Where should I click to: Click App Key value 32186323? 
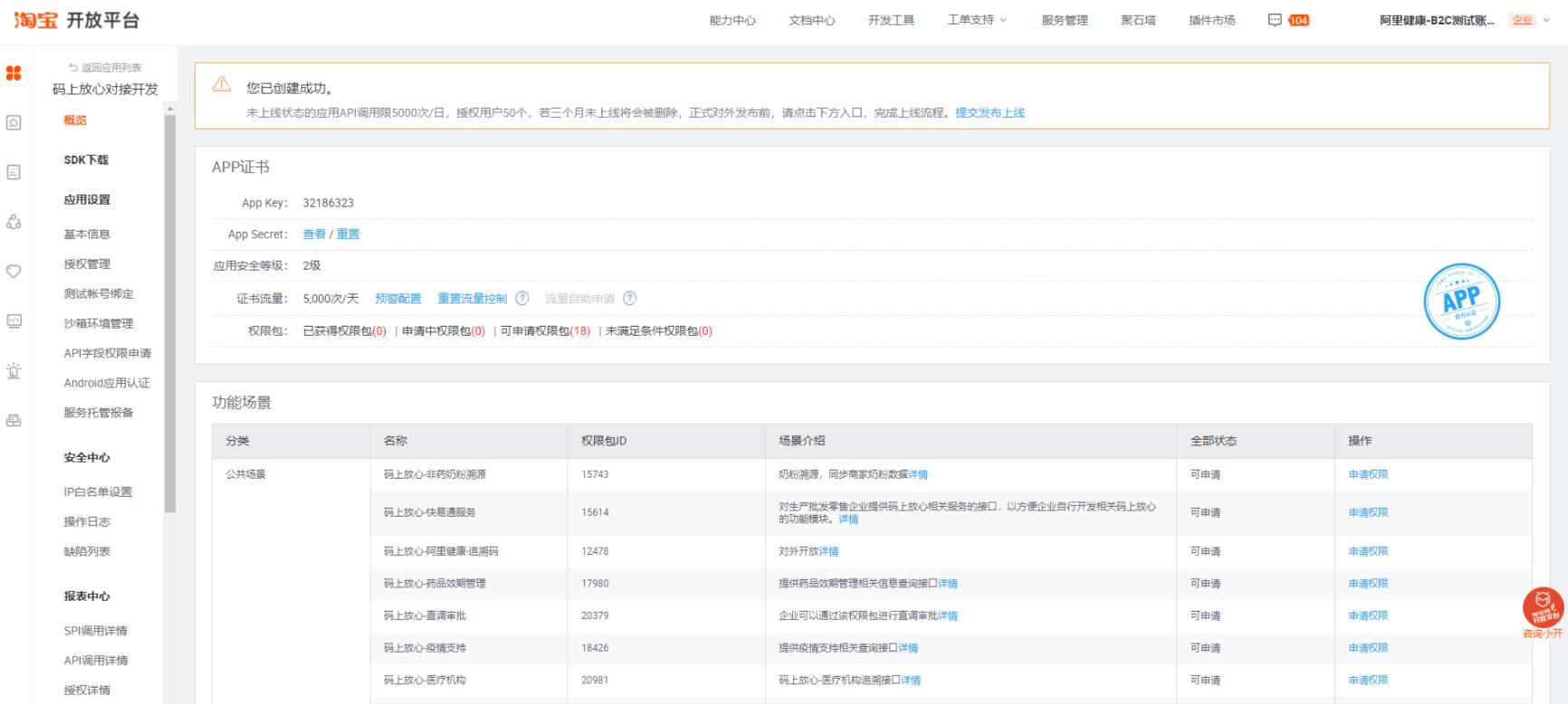(329, 203)
